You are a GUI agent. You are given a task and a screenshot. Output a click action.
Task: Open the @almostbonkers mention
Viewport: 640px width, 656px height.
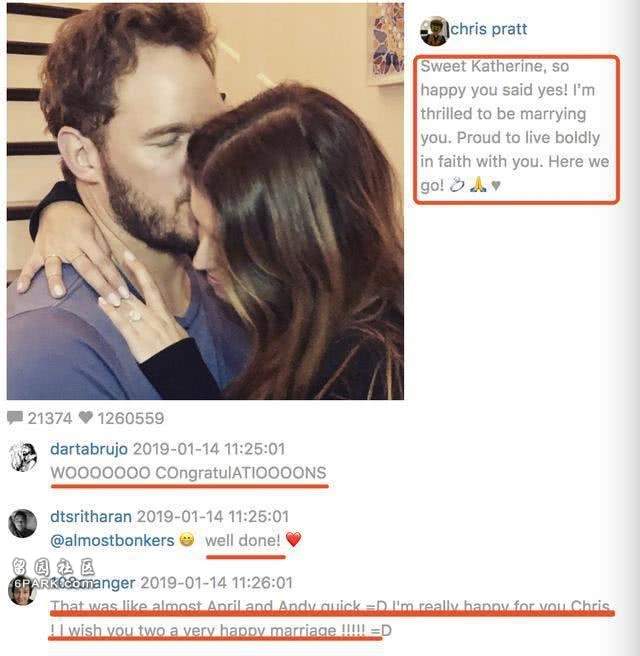point(112,541)
